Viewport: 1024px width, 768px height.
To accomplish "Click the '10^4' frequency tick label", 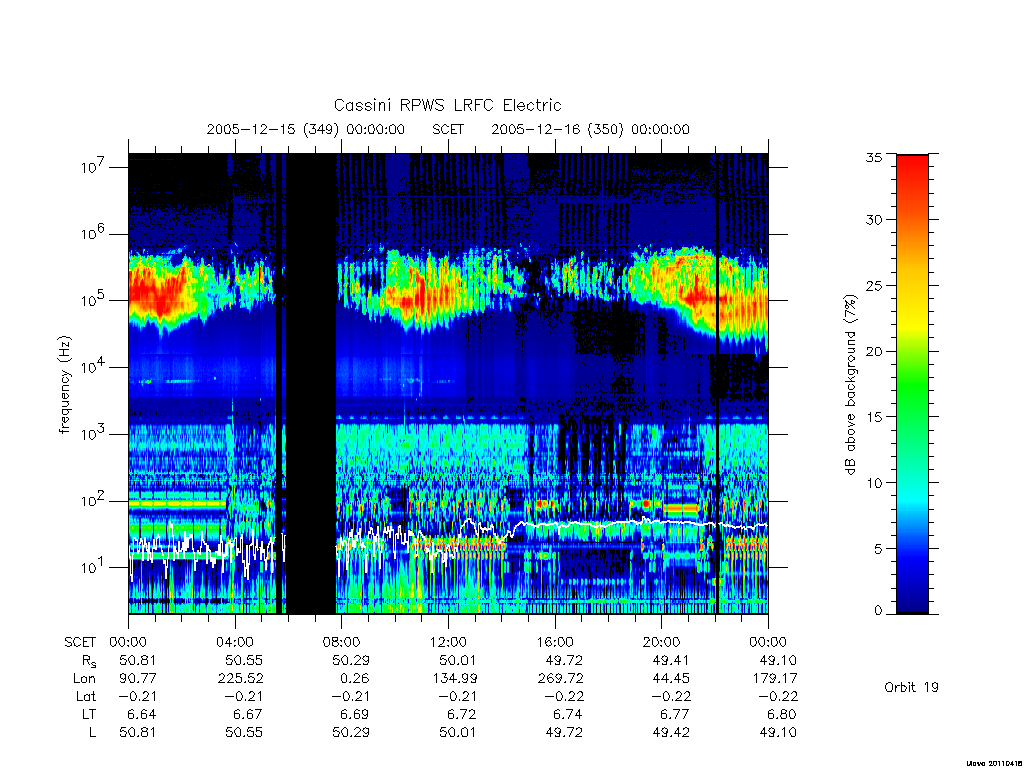I will [93, 366].
